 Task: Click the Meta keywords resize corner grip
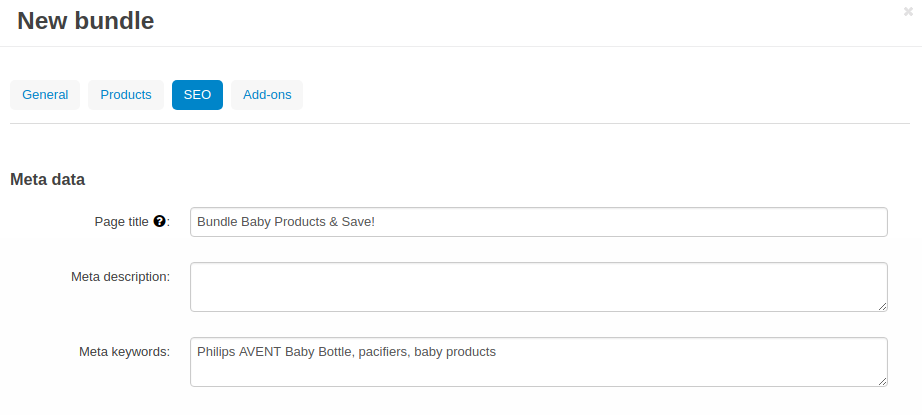pos(882,381)
